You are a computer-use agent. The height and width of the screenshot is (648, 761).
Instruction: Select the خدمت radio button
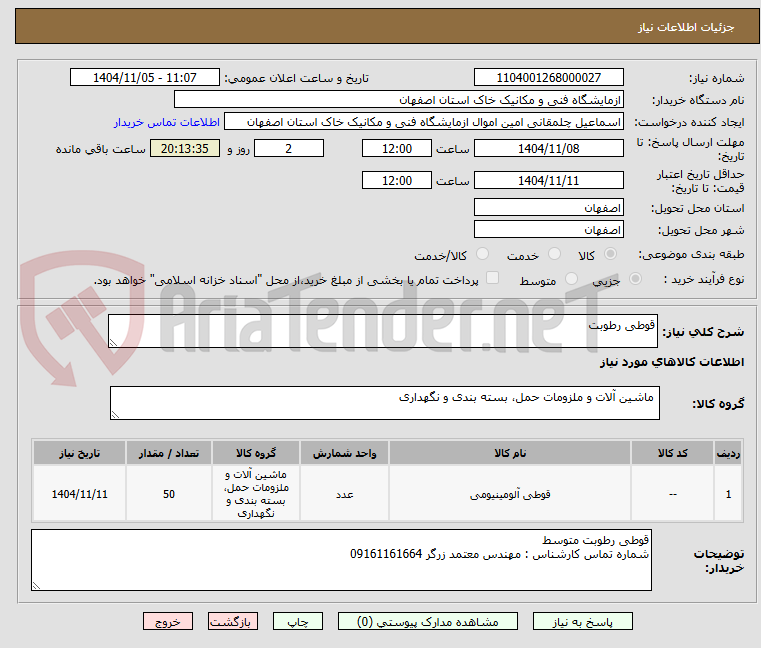coord(554,254)
